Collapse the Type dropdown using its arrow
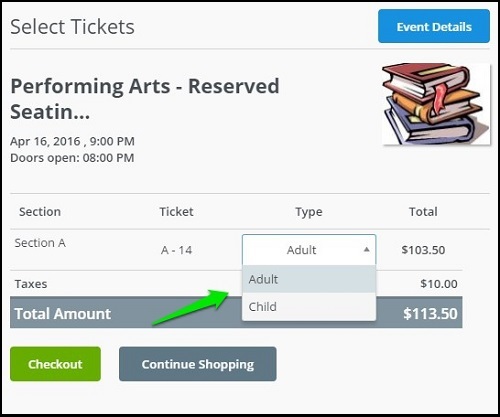The image size is (500, 417). click(367, 249)
